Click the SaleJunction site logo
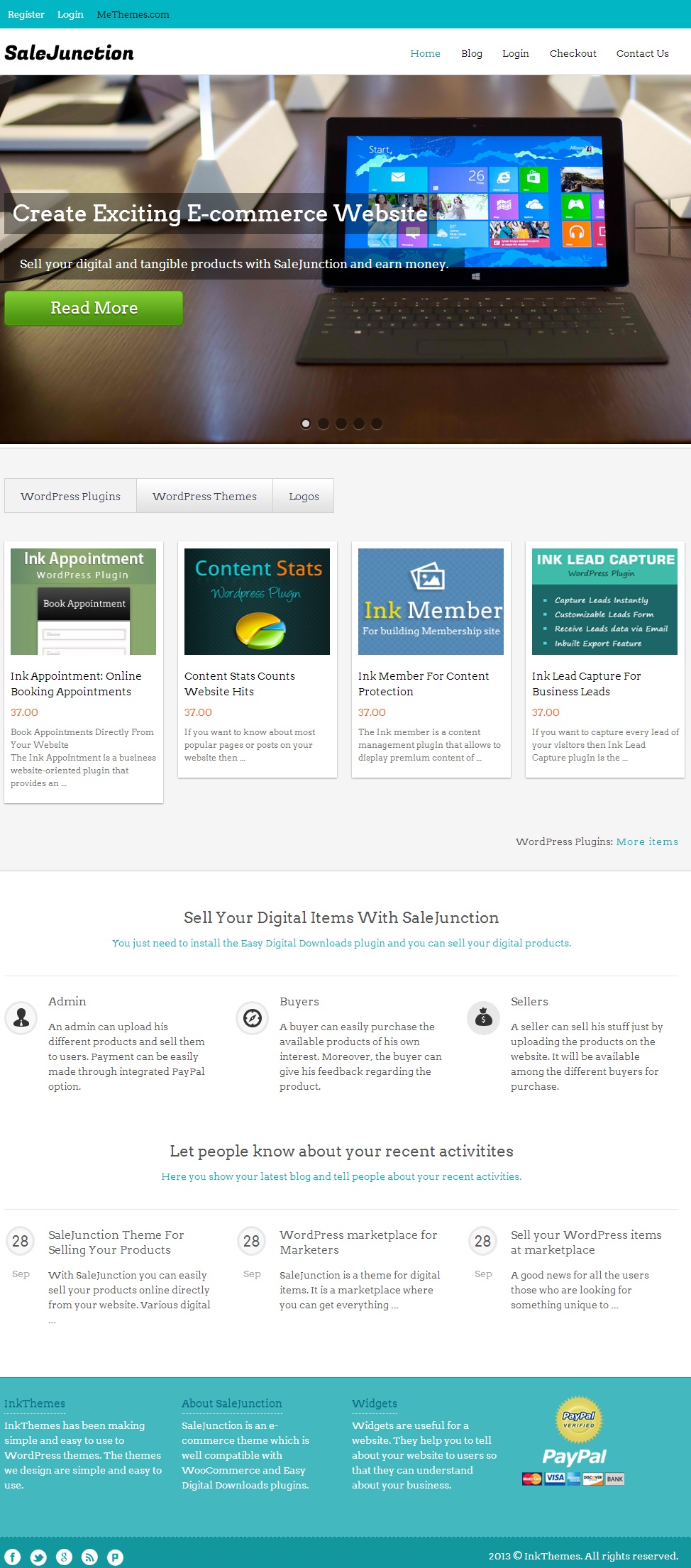The height and width of the screenshot is (1568, 691). coord(69,53)
